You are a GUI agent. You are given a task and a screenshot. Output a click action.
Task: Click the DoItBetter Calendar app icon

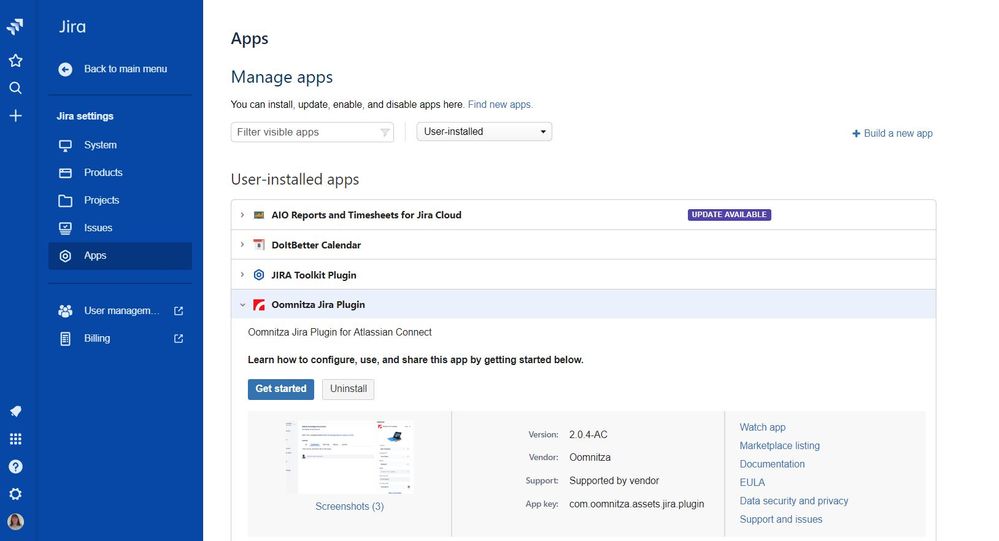259,245
